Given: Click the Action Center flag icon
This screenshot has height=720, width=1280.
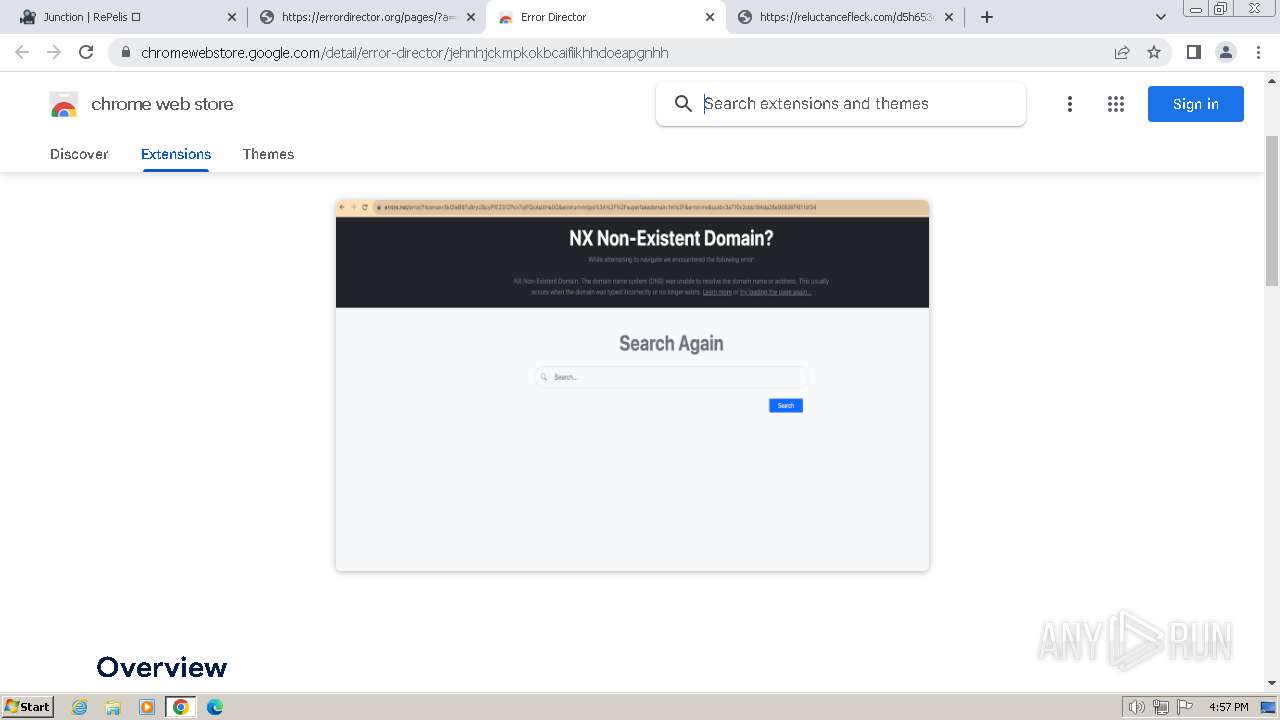Looking at the screenshot, I should click(x=1185, y=707).
